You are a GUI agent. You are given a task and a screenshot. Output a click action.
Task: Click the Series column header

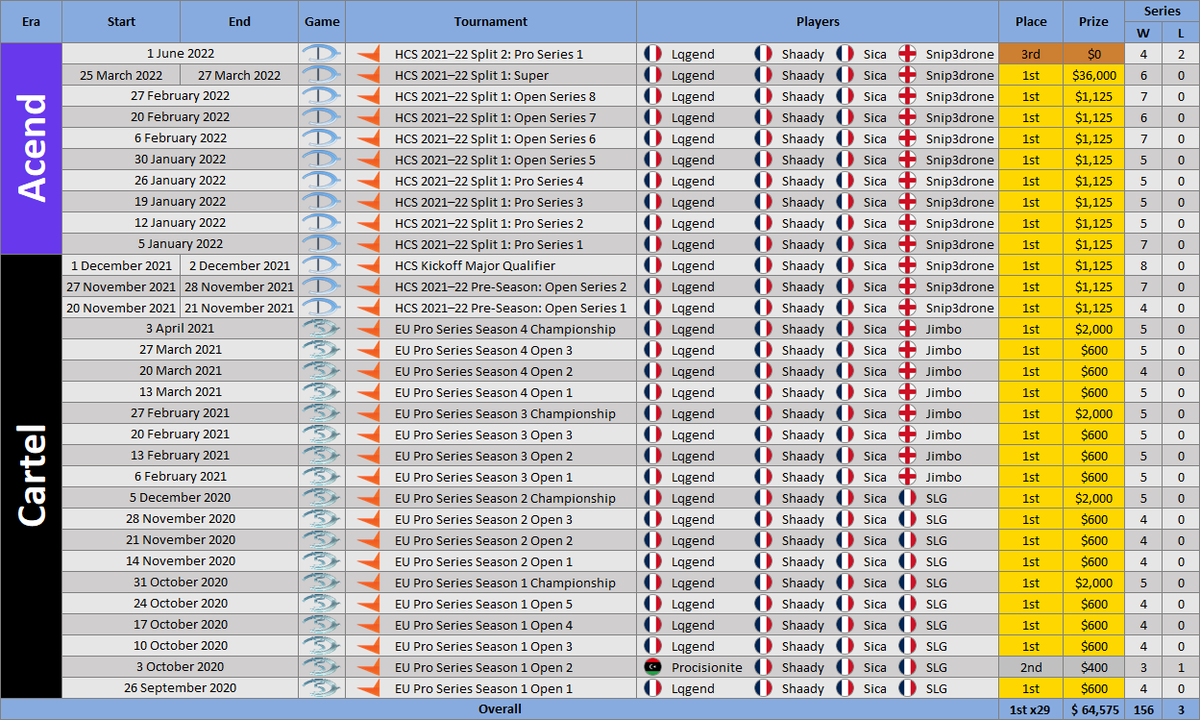tap(1162, 11)
